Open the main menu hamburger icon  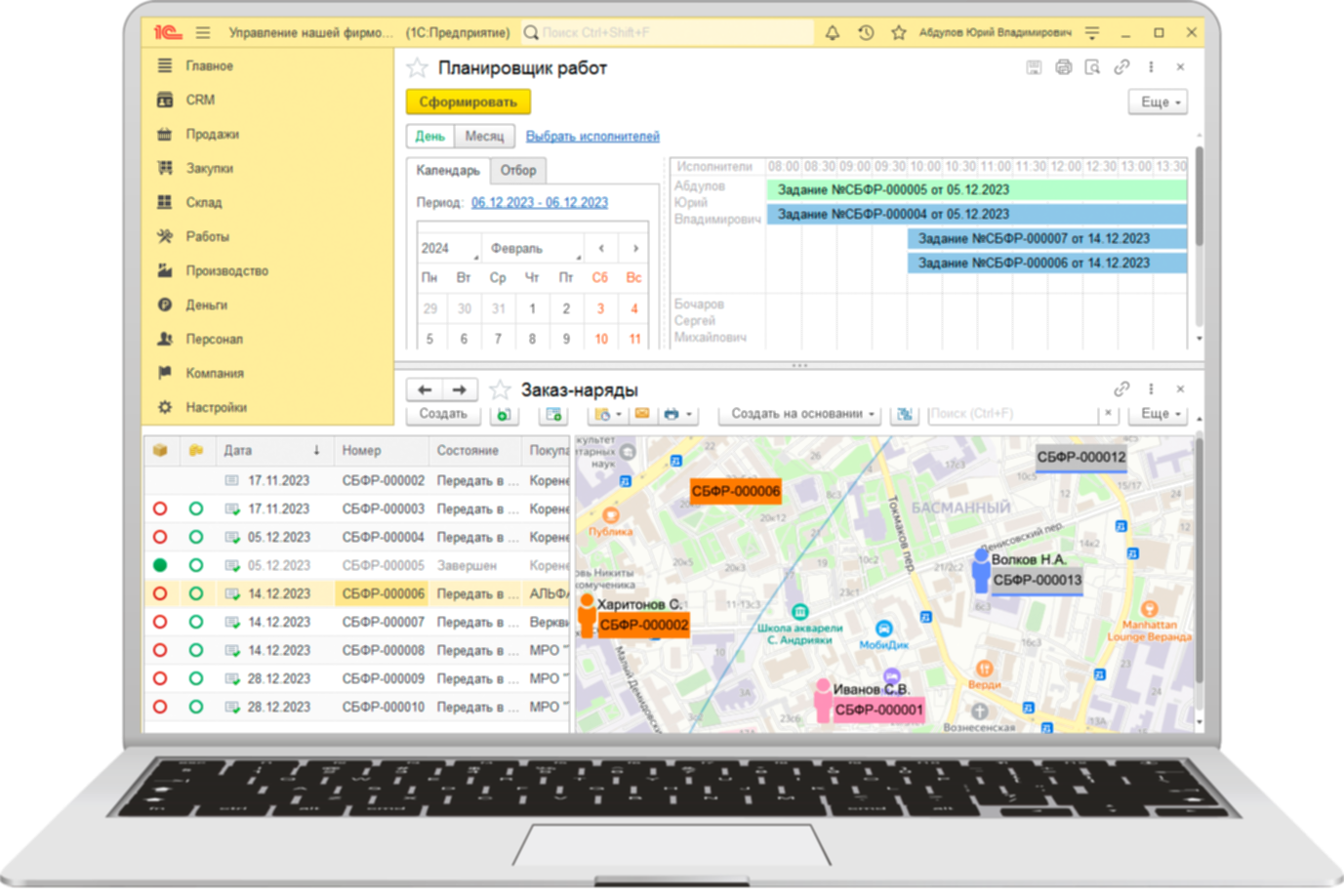pos(203,32)
